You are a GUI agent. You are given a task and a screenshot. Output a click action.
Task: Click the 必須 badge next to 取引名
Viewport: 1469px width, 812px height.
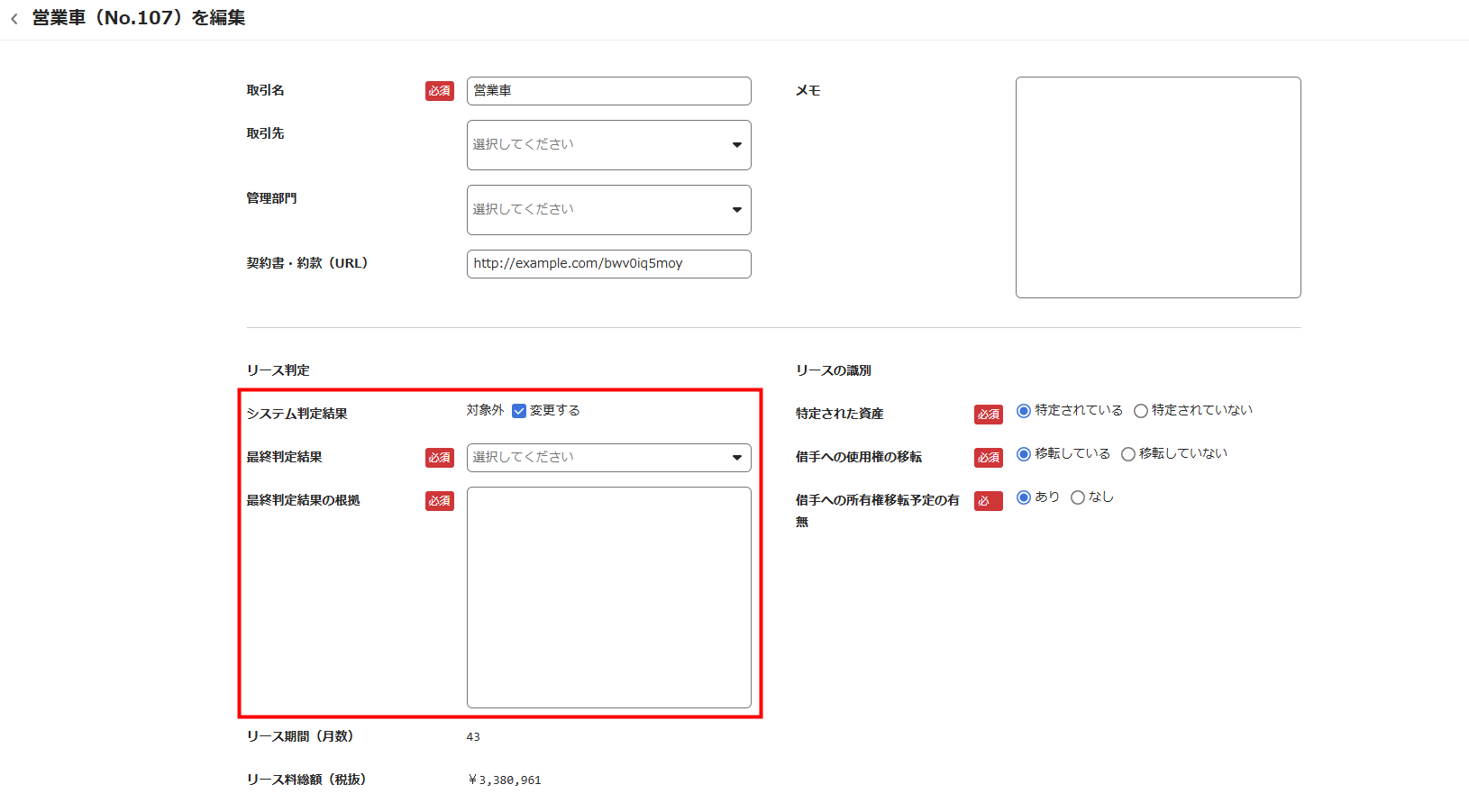[x=440, y=91]
